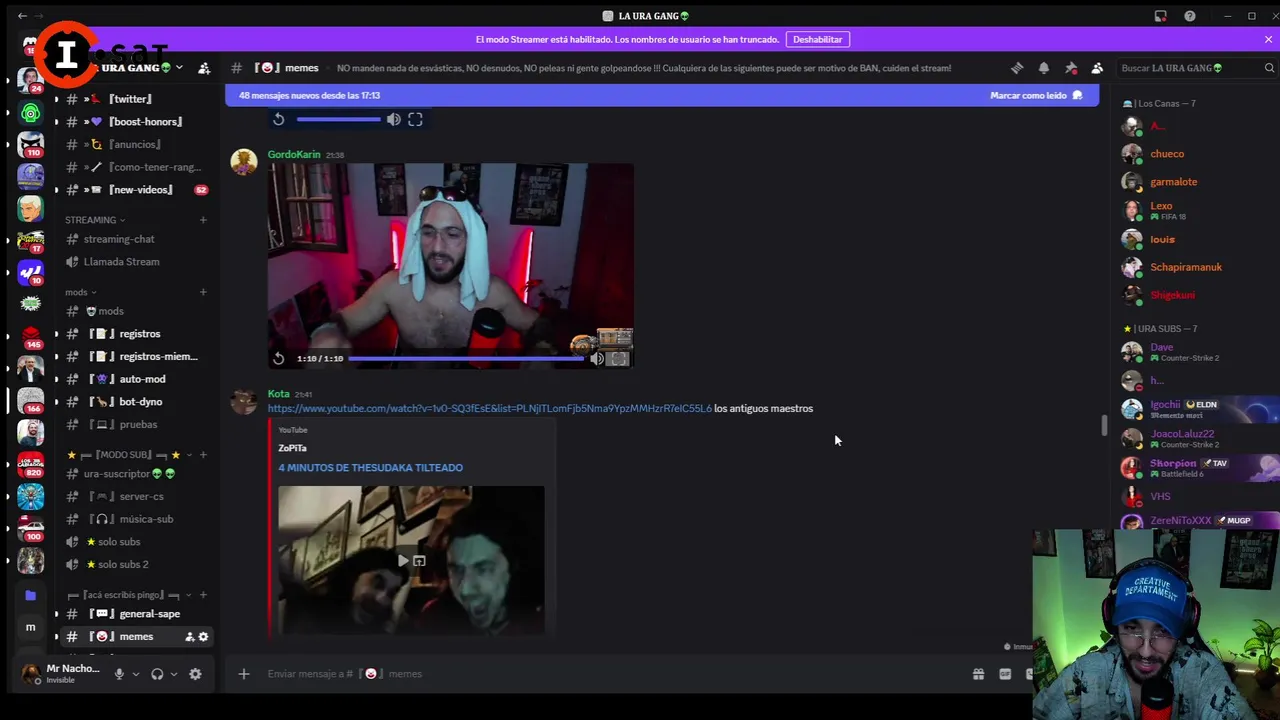Open the inbox icon in title bar
The image size is (1280, 720).
click(x=1160, y=16)
